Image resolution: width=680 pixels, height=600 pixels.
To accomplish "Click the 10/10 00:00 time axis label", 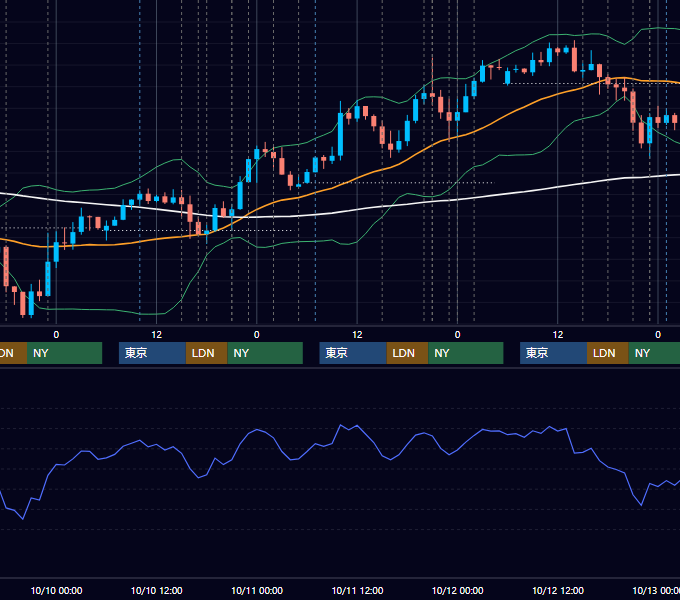I will (x=56, y=590).
